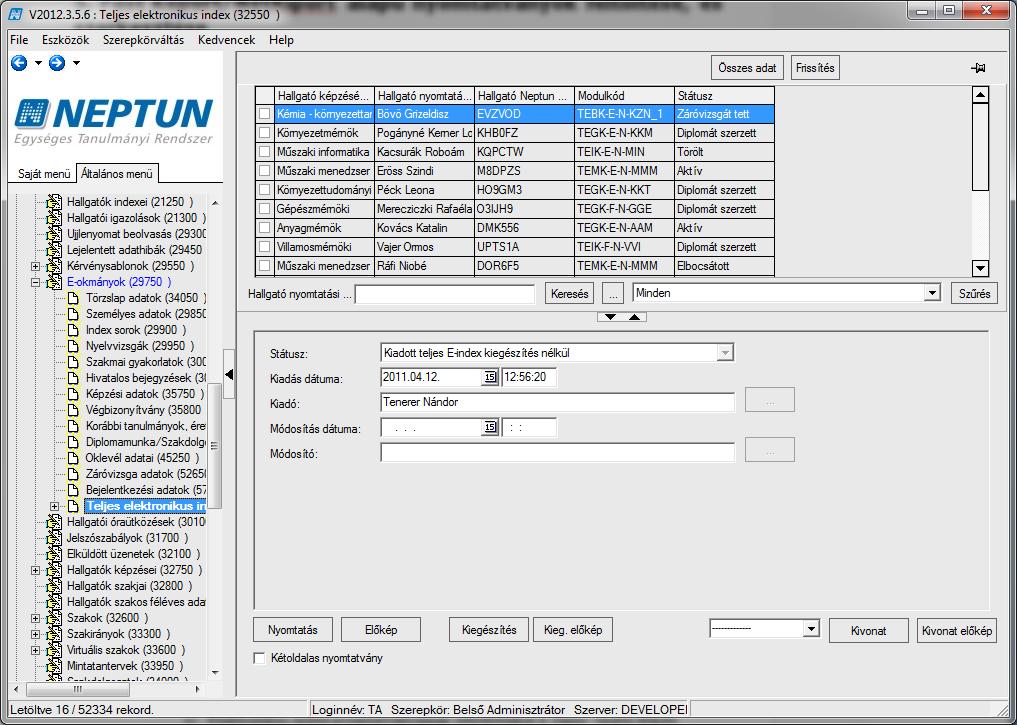
Task: Click the Kivonat előkép button
Action: click(x=957, y=631)
